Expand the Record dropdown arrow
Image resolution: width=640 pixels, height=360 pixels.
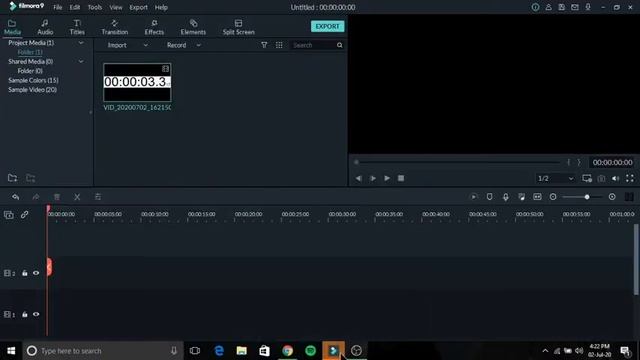click(199, 45)
